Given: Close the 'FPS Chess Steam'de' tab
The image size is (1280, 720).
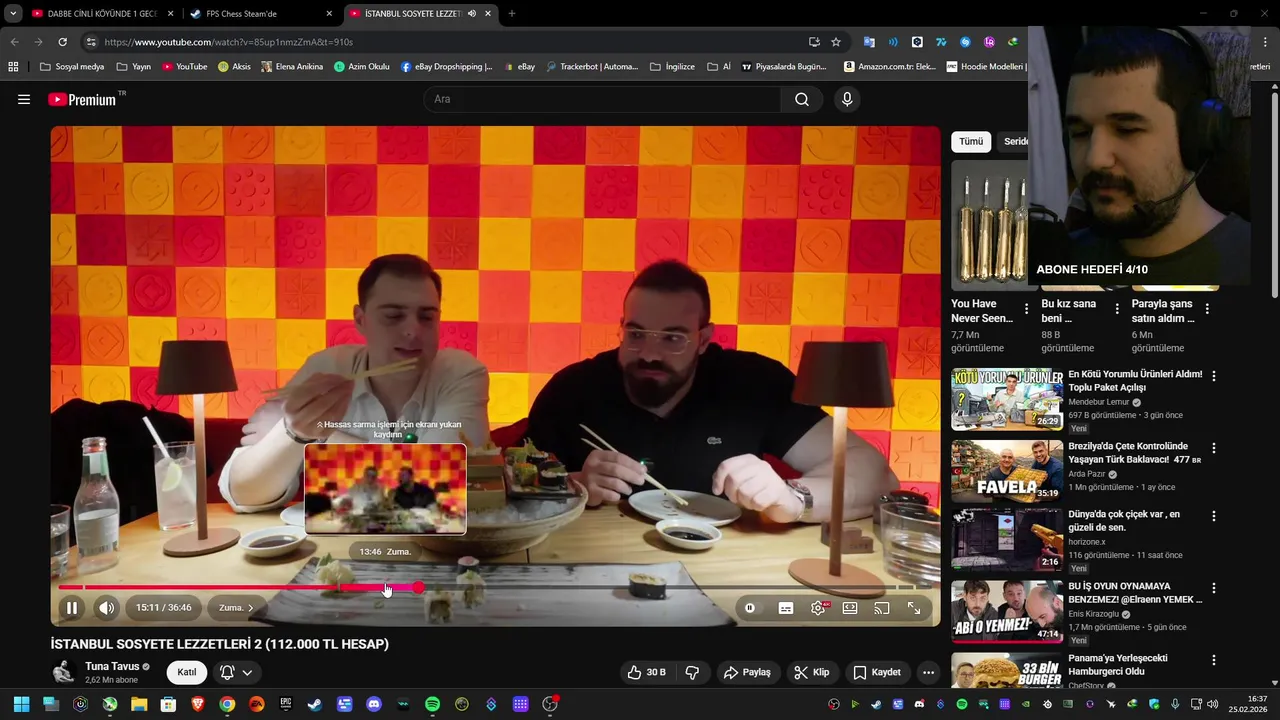Looking at the screenshot, I should tap(330, 14).
